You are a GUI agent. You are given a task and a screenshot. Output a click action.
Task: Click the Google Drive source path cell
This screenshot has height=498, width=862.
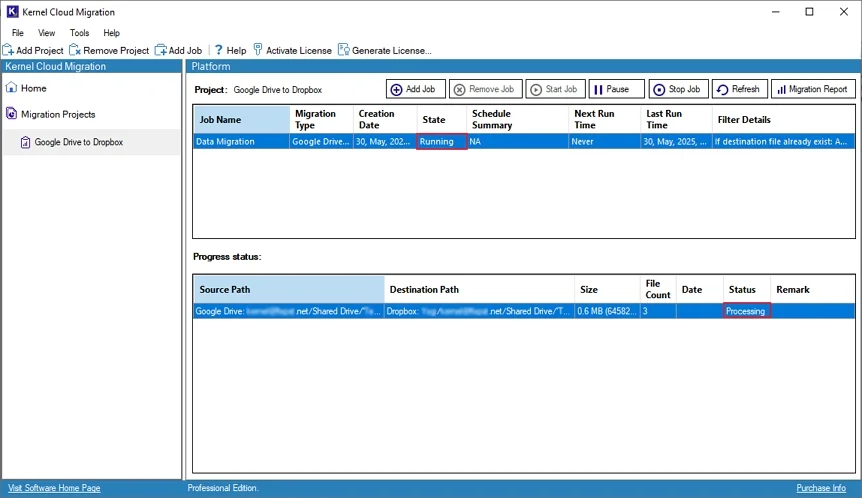click(289, 311)
